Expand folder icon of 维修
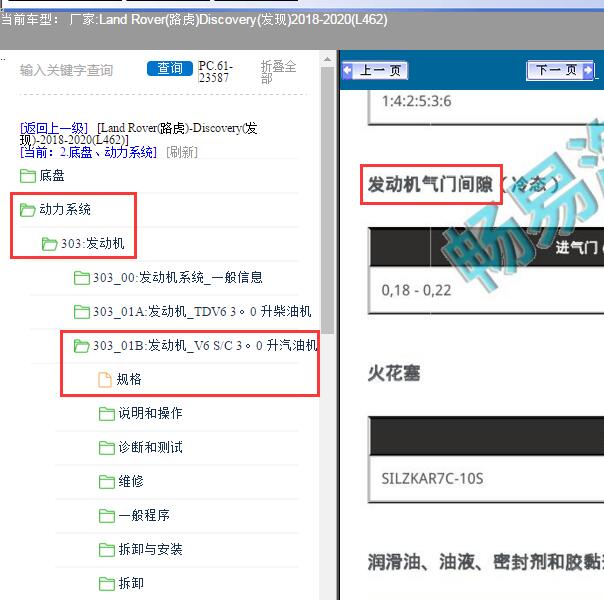This screenshot has height=600, width=604. coord(107,481)
